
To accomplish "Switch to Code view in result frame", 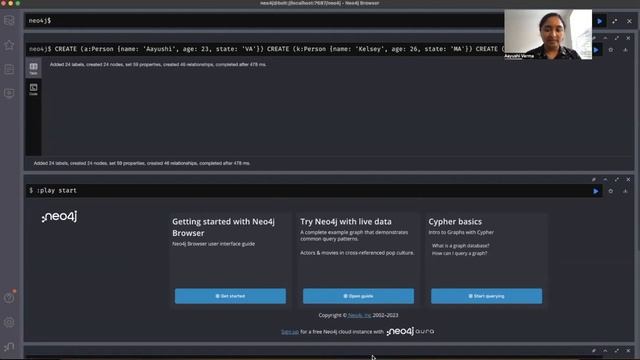I will tap(33, 89).
